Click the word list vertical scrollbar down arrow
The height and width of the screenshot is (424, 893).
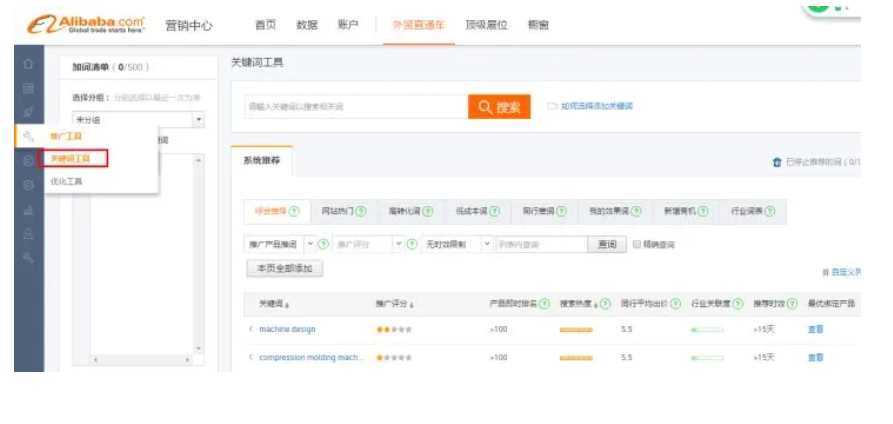click(x=198, y=348)
